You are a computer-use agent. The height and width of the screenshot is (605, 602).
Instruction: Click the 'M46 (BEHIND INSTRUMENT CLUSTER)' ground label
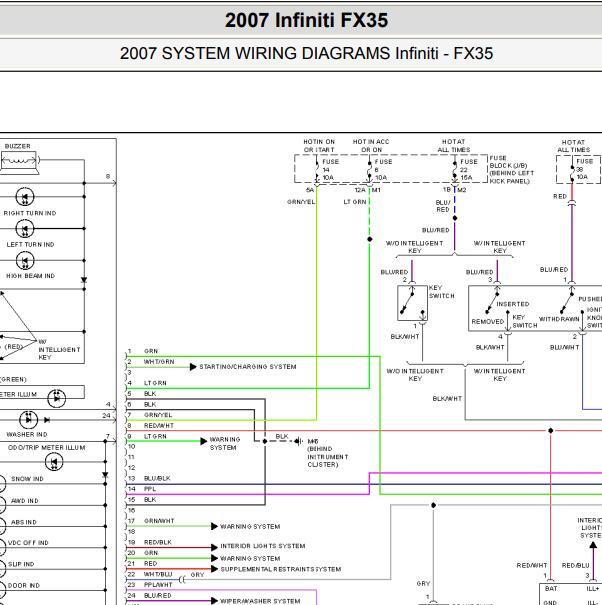[x=328, y=453]
